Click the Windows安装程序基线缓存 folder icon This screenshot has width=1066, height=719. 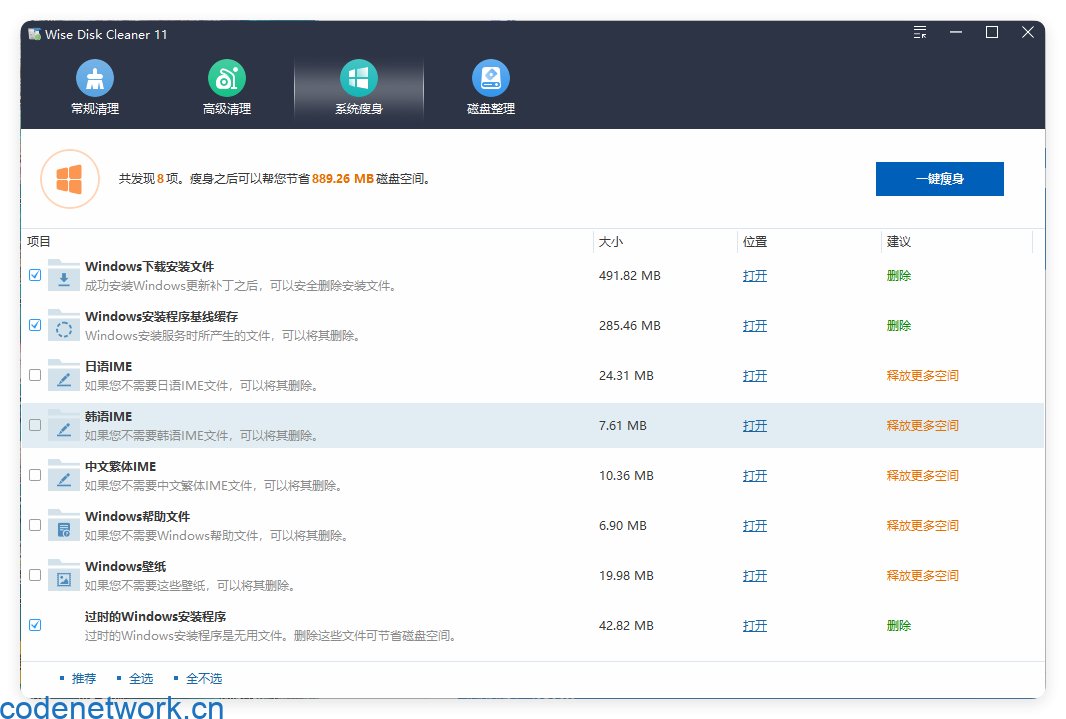[x=63, y=326]
